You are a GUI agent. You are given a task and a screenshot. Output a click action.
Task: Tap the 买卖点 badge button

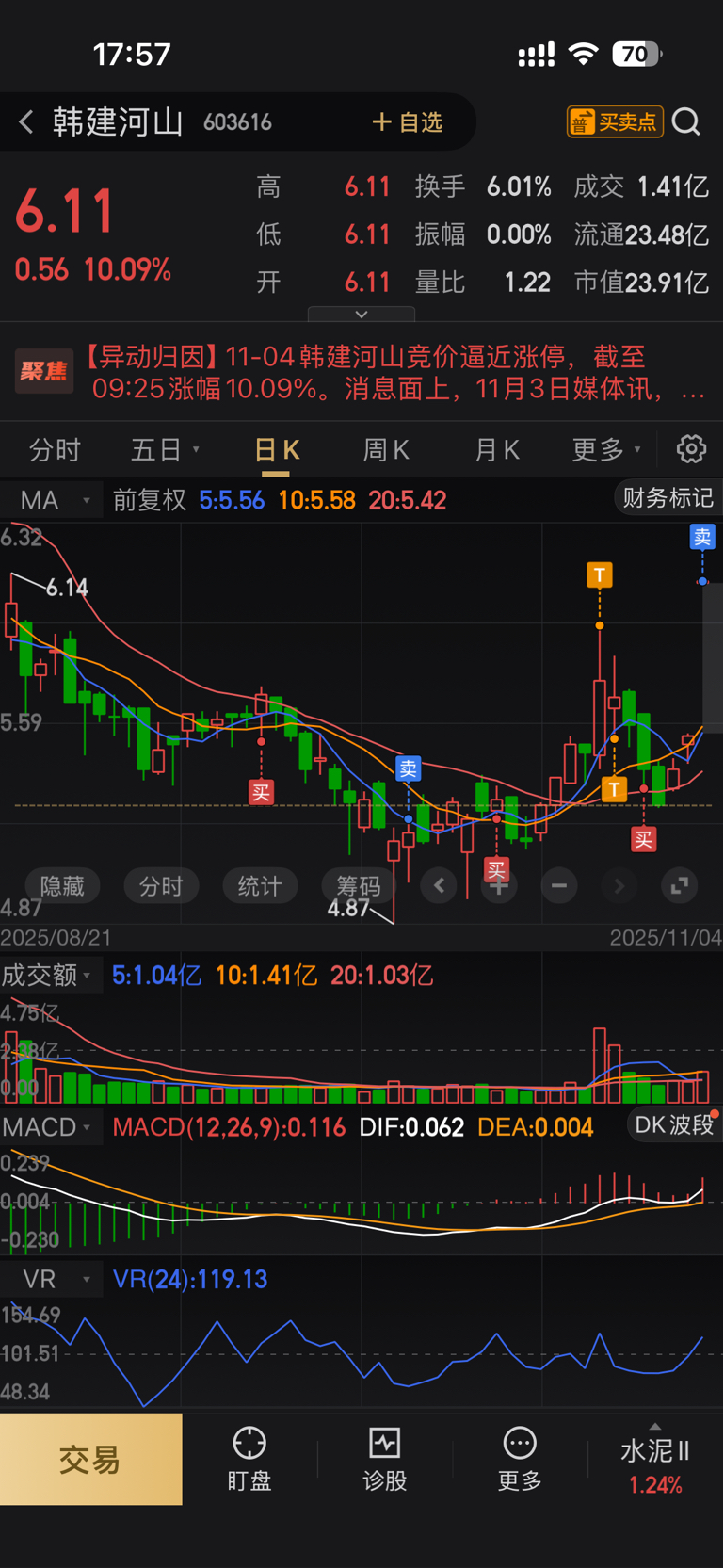pos(615,121)
